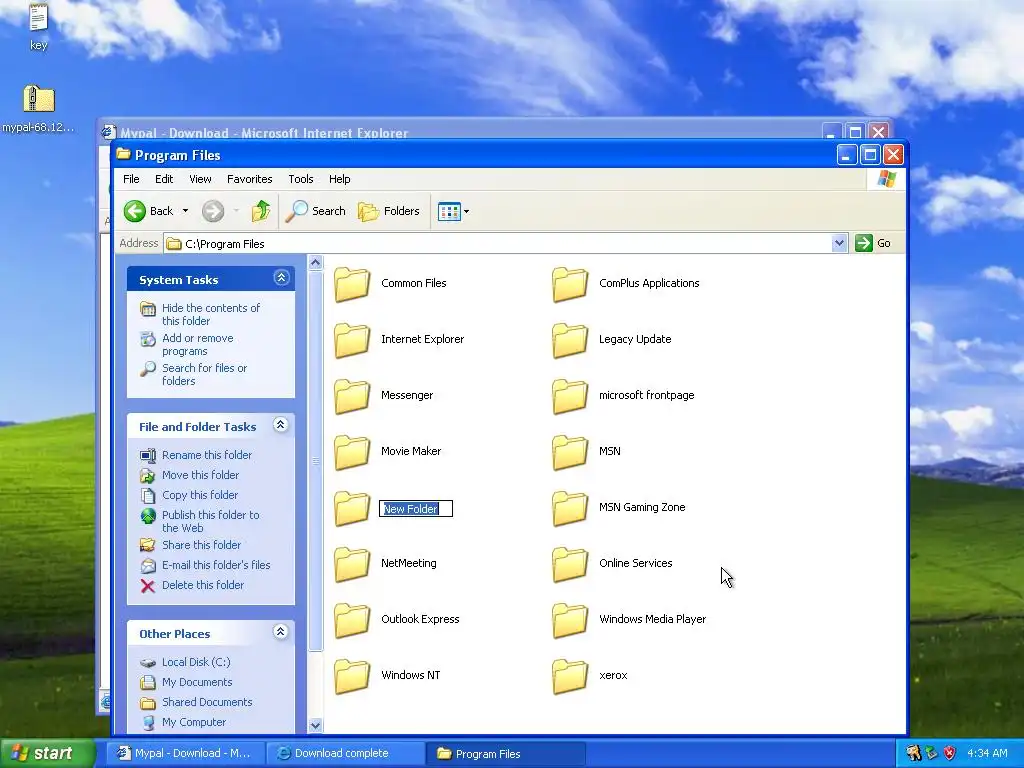
Task: Switch to Download complete taskbar item
Action: pyautogui.click(x=345, y=753)
